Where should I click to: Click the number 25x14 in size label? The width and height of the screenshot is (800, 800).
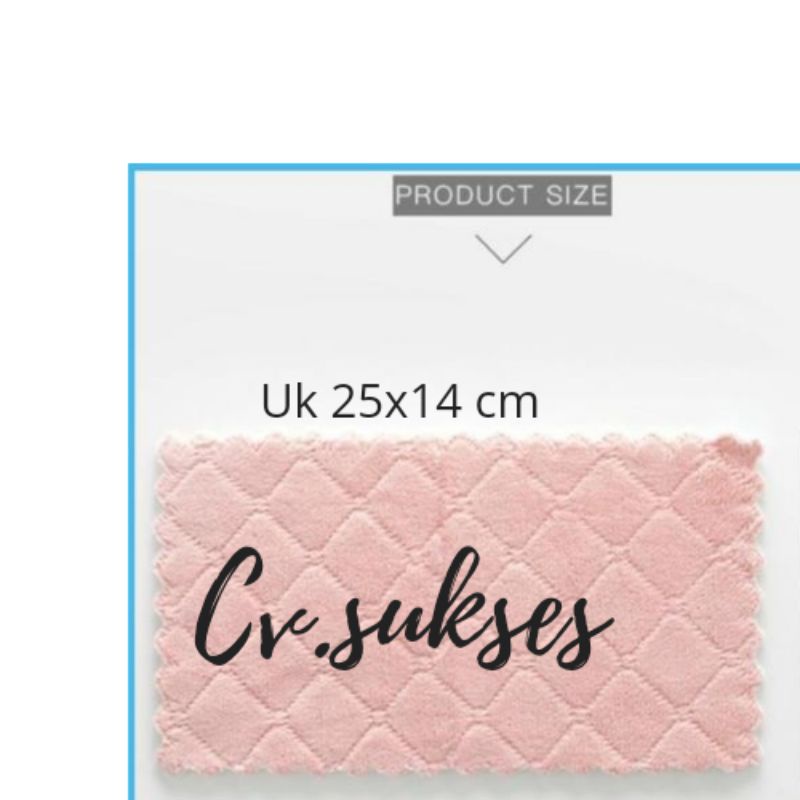[396, 402]
